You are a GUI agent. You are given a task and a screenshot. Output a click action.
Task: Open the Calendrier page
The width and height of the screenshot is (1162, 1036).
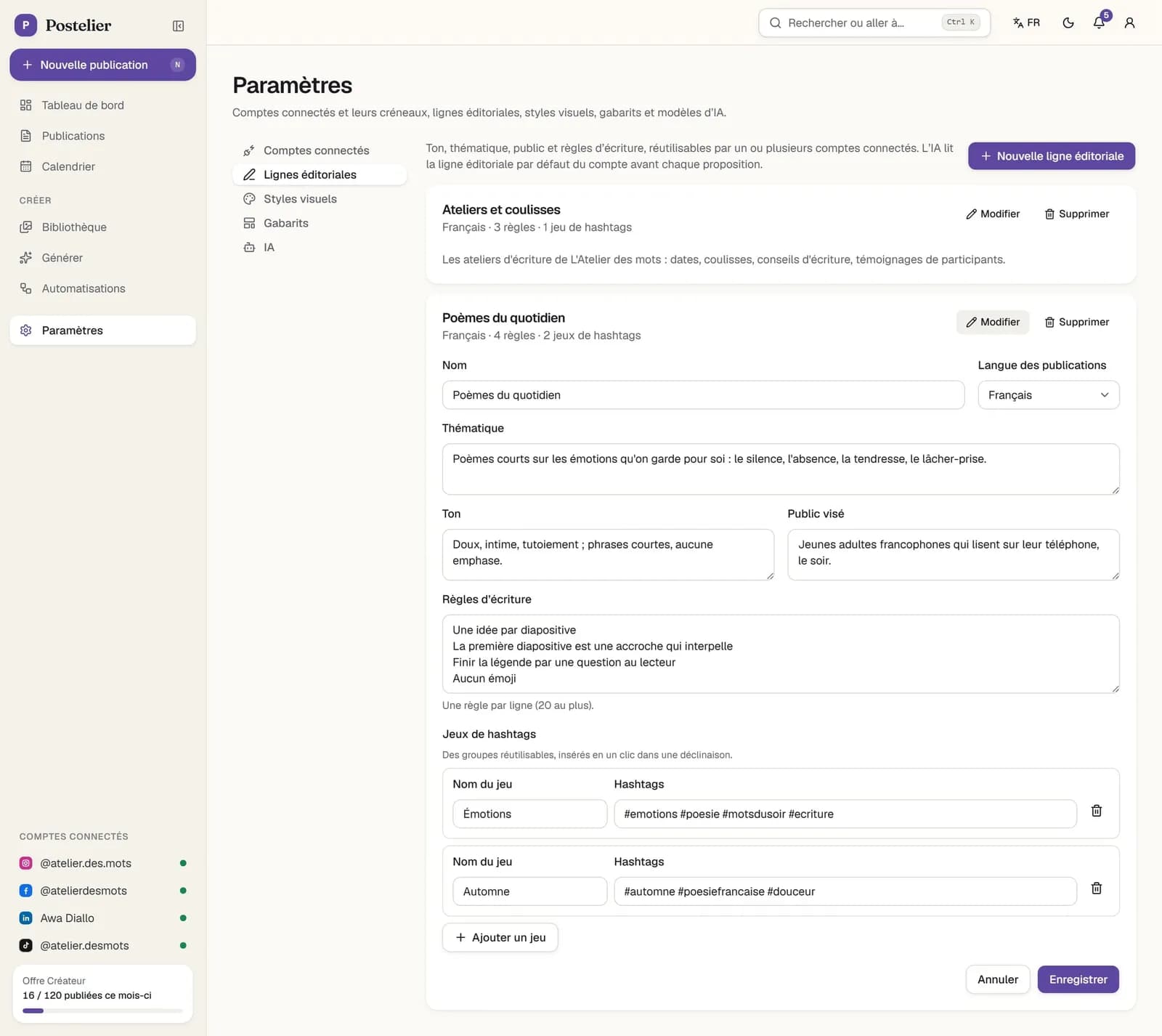(x=102, y=166)
